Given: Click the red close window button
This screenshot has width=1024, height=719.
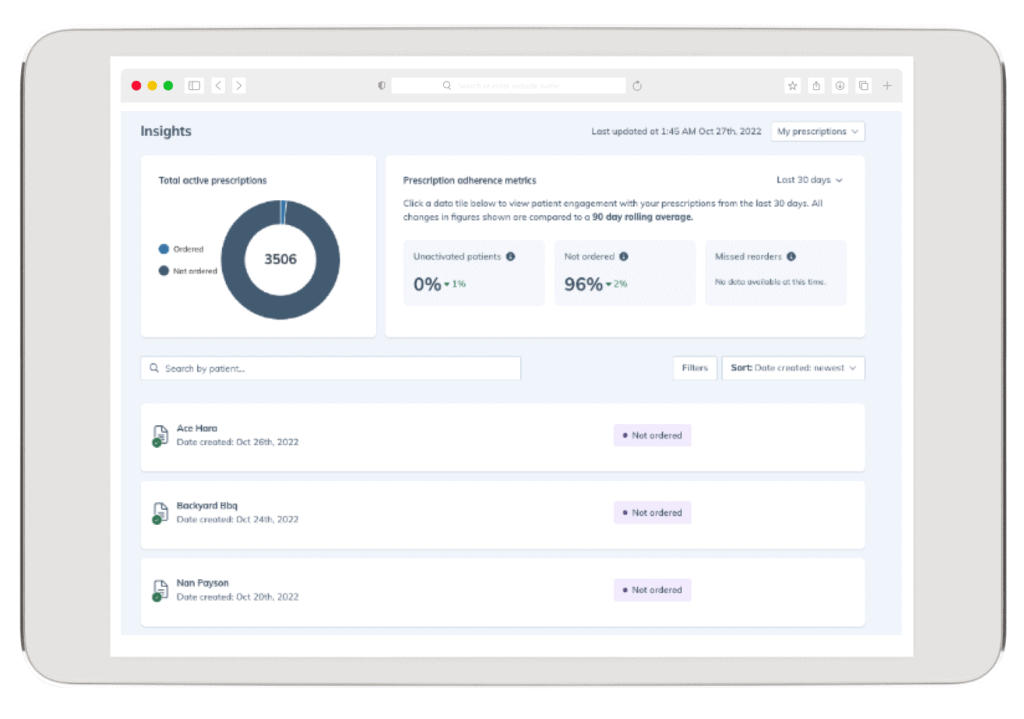Looking at the screenshot, I should (136, 86).
